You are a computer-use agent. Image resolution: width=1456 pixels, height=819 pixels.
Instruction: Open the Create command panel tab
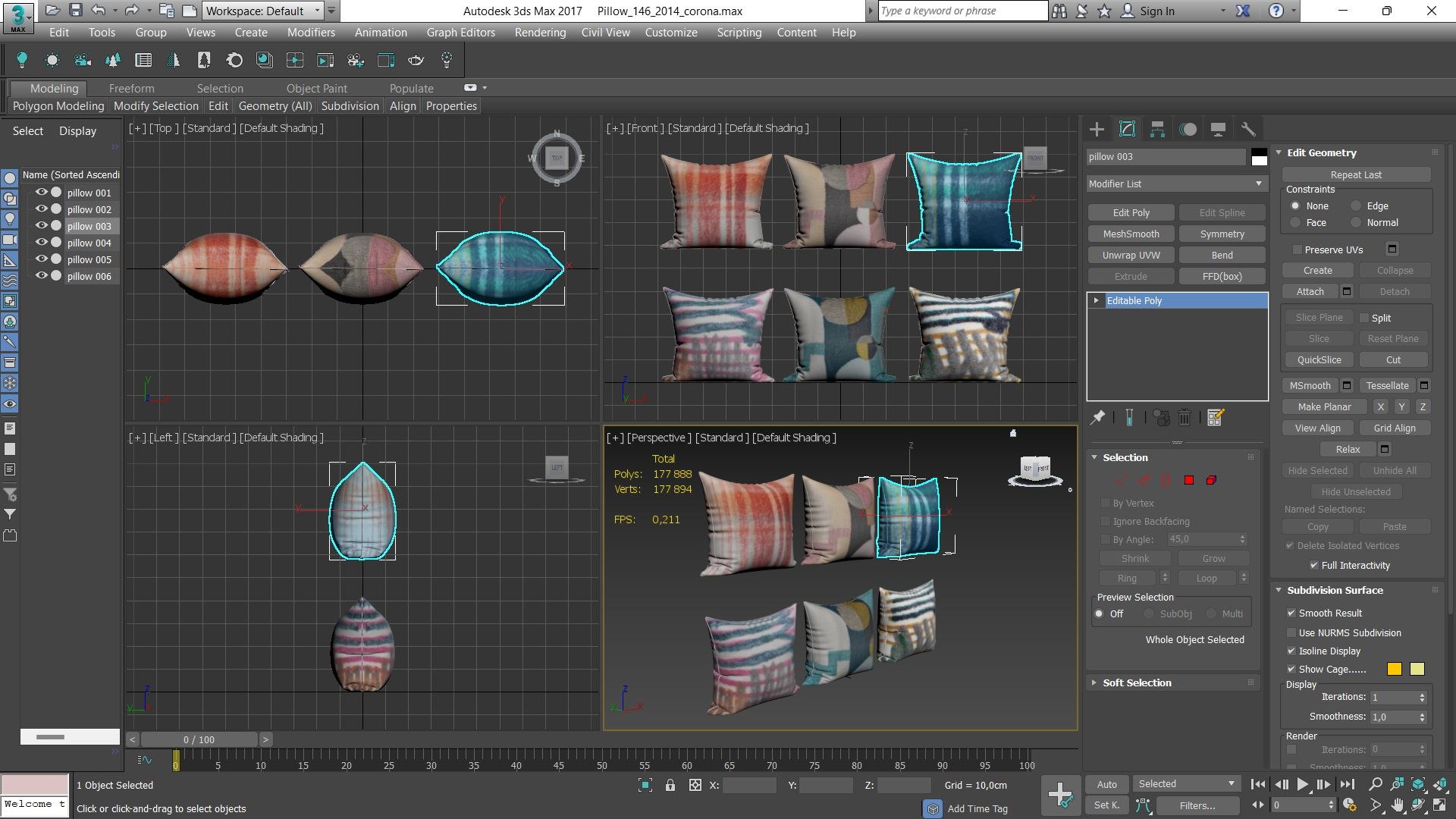pos(1097,129)
